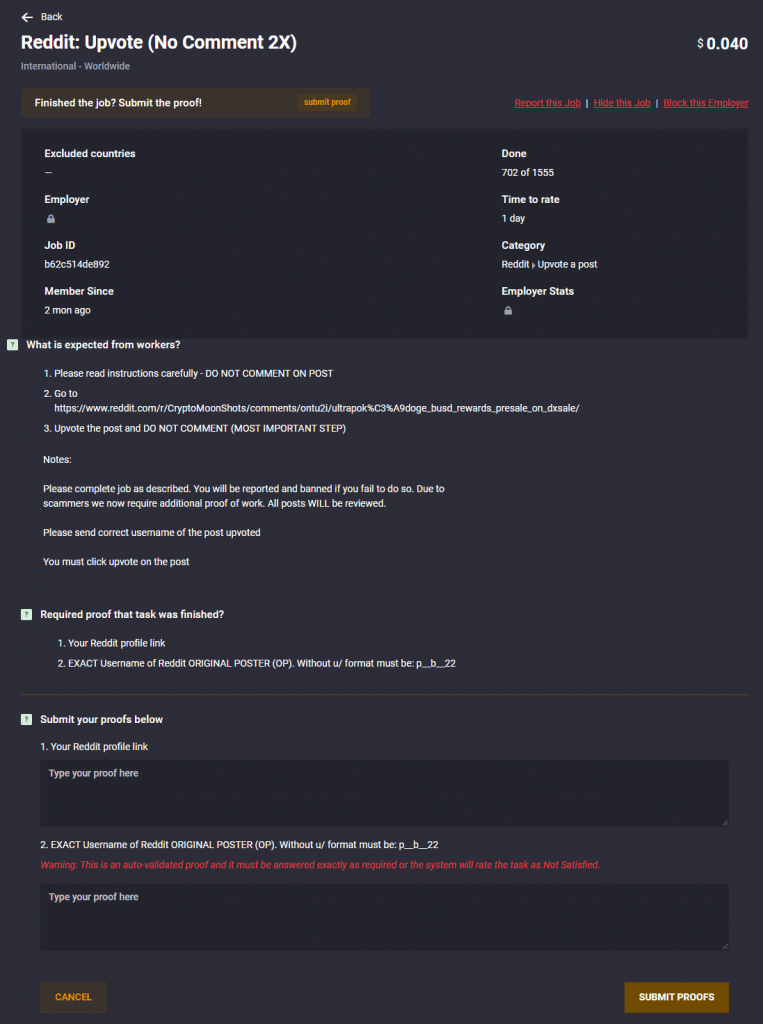This screenshot has height=1024, width=763.
Task: Focus the Reddit profile link proof field
Action: click(385, 793)
